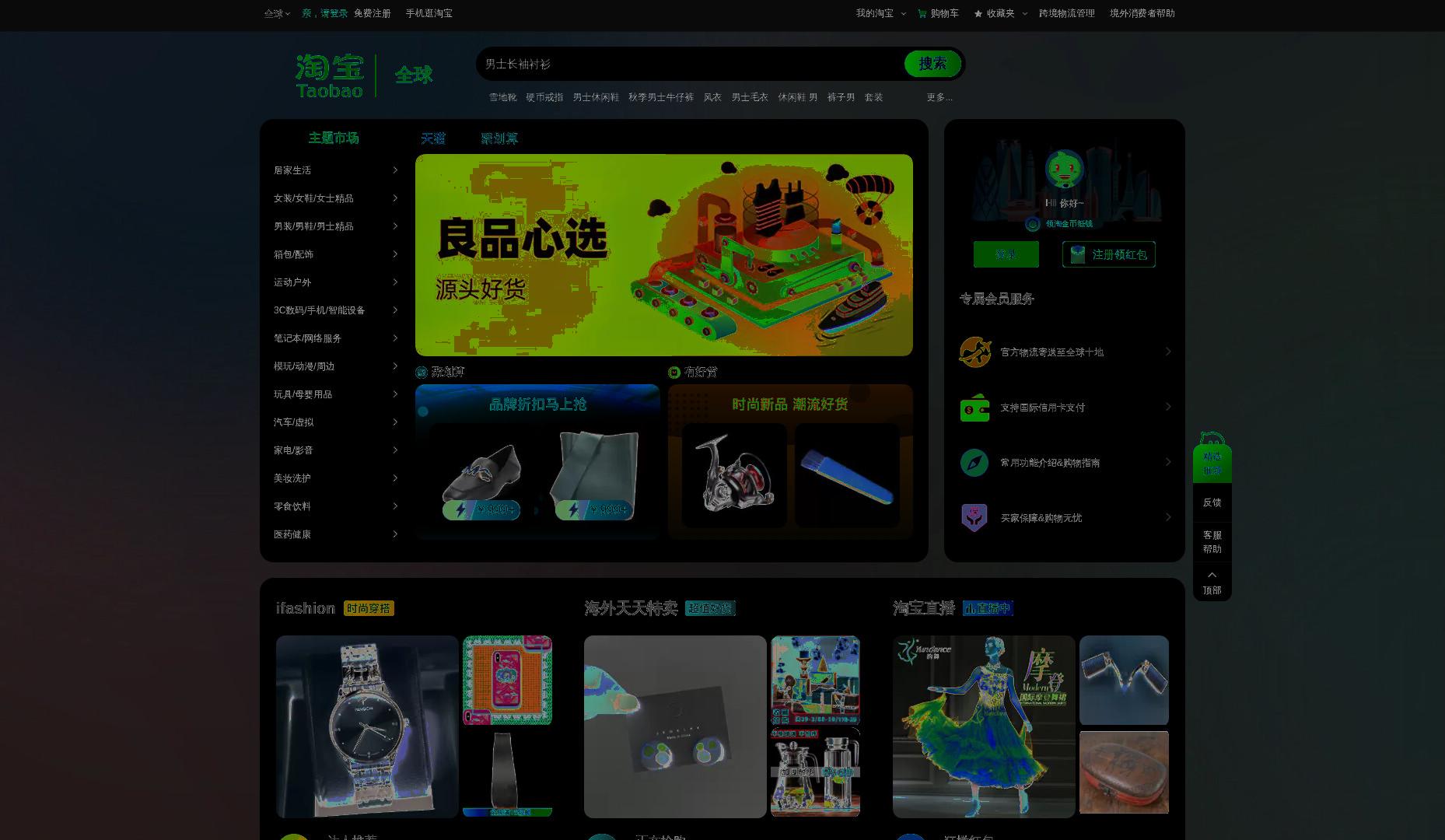Click the airplane logistics icon
This screenshot has width=1445, height=840.
[974, 352]
